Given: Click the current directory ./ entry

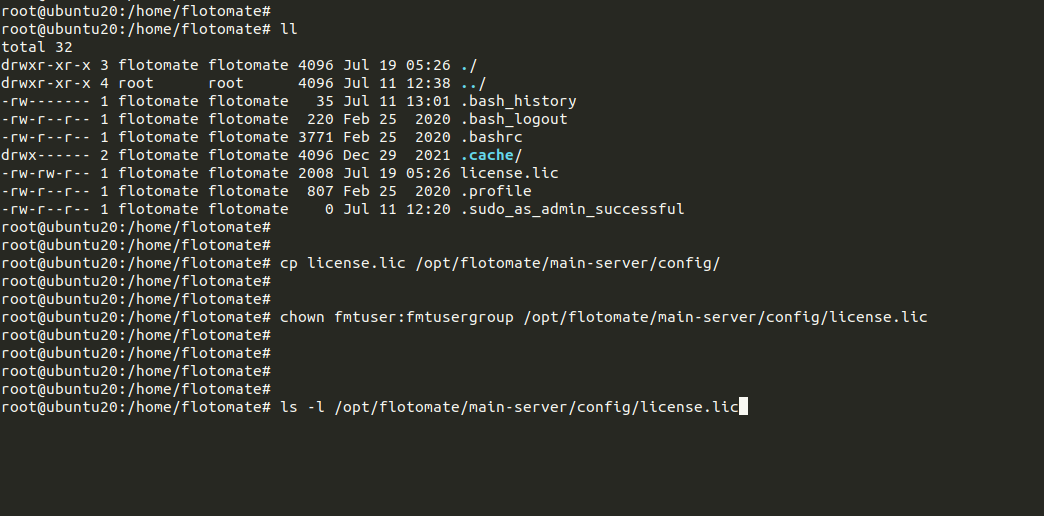Looking at the screenshot, I should [468, 65].
